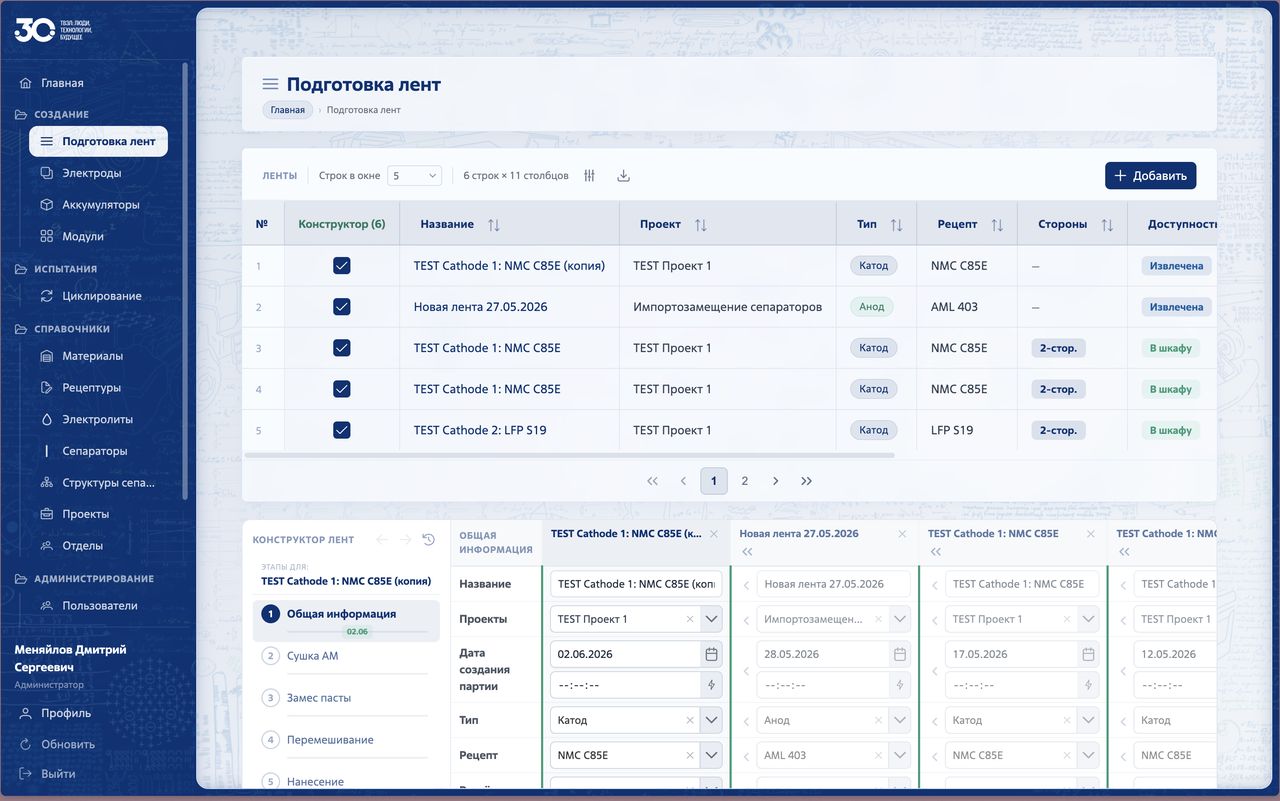Open Сепараторы in sidebar
This screenshot has height=801, width=1280.
coord(94,451)
